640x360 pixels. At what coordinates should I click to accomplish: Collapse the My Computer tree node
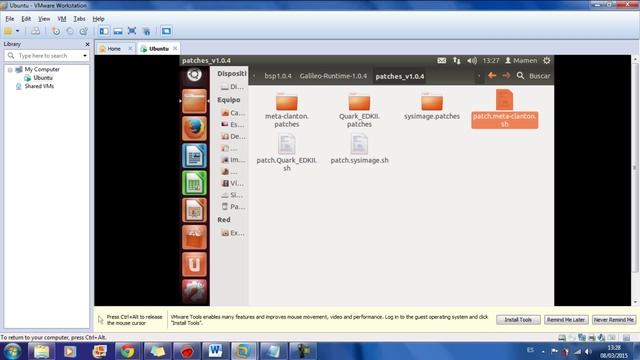pyautogui.click(x=10, y=70)
